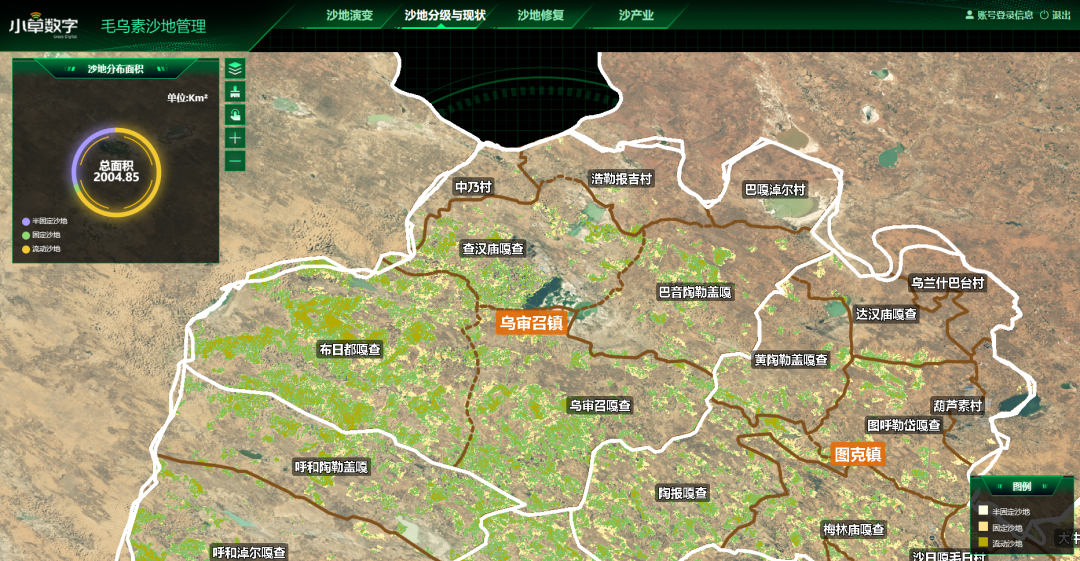Click the 达汉庙嘎查 map label
Screen dimensions: 1080x561
[x=886, y=314]
